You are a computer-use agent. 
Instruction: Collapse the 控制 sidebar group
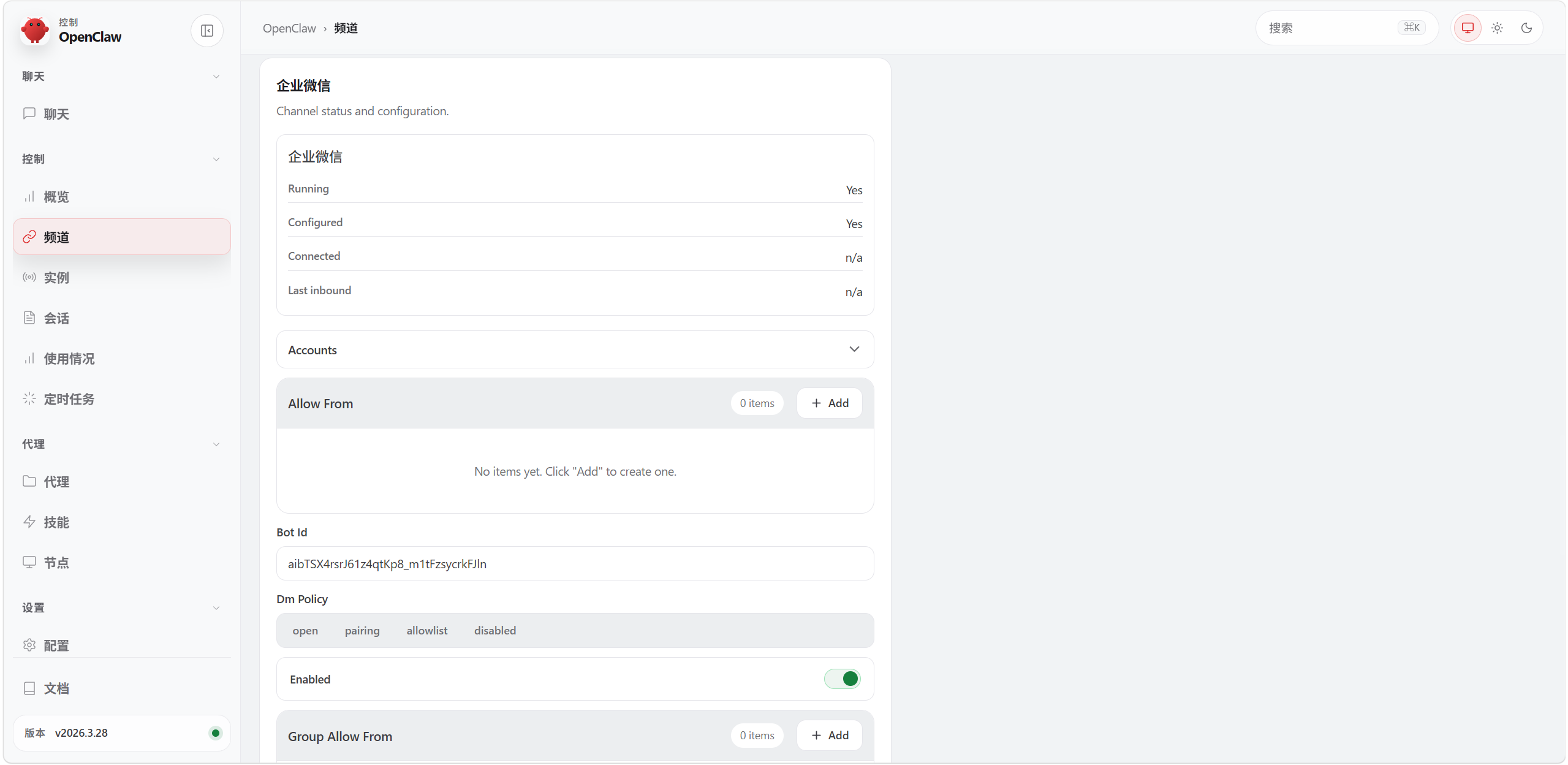tap(216, 159)
